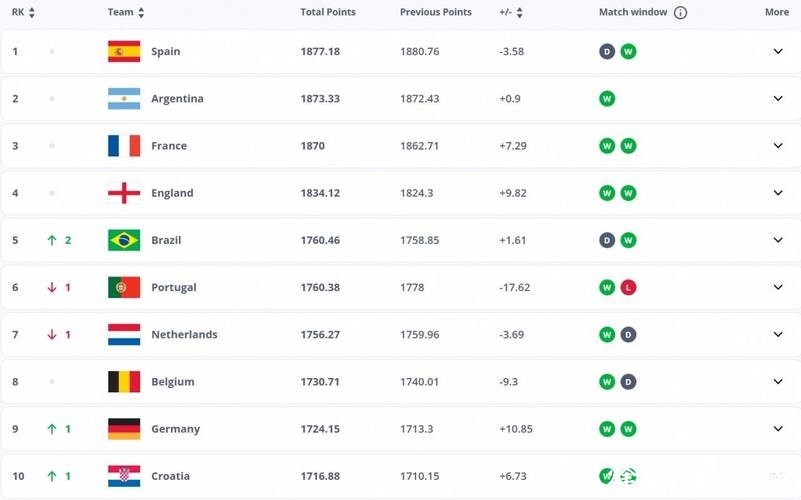The height and width of the screenshot is (500, 801).
Task: Expand the Belgium row details
Action: [x=778, y=382]
